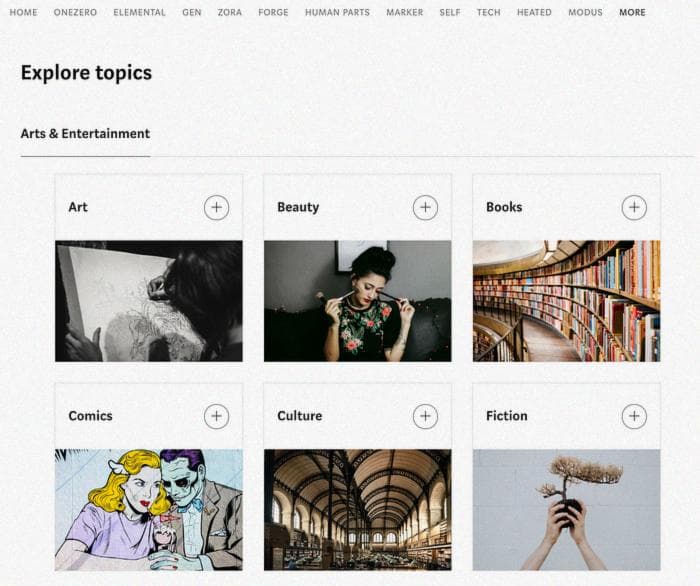Open ZORA in the navigation bar
Screen dimensions: 700x586
[x=230, y=12]
